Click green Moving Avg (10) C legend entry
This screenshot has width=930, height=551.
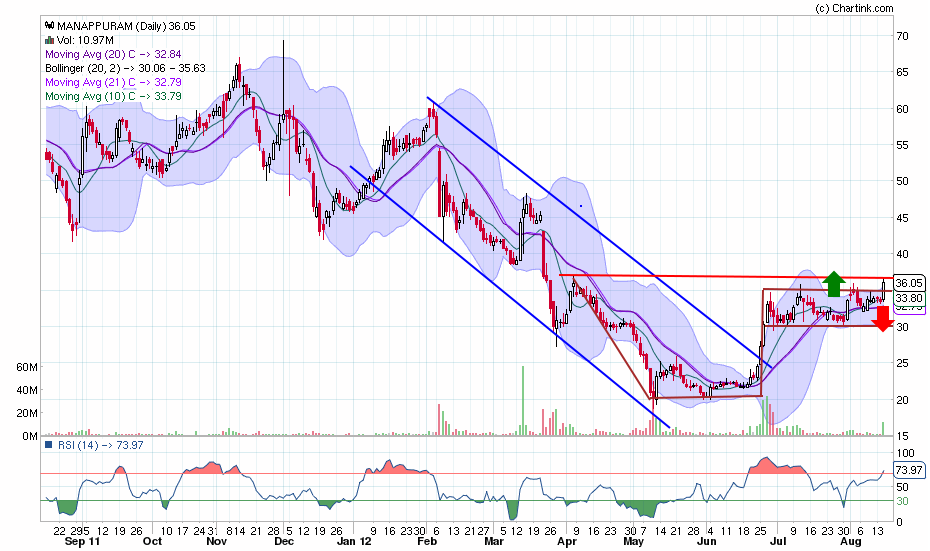[x=113, y=96]
